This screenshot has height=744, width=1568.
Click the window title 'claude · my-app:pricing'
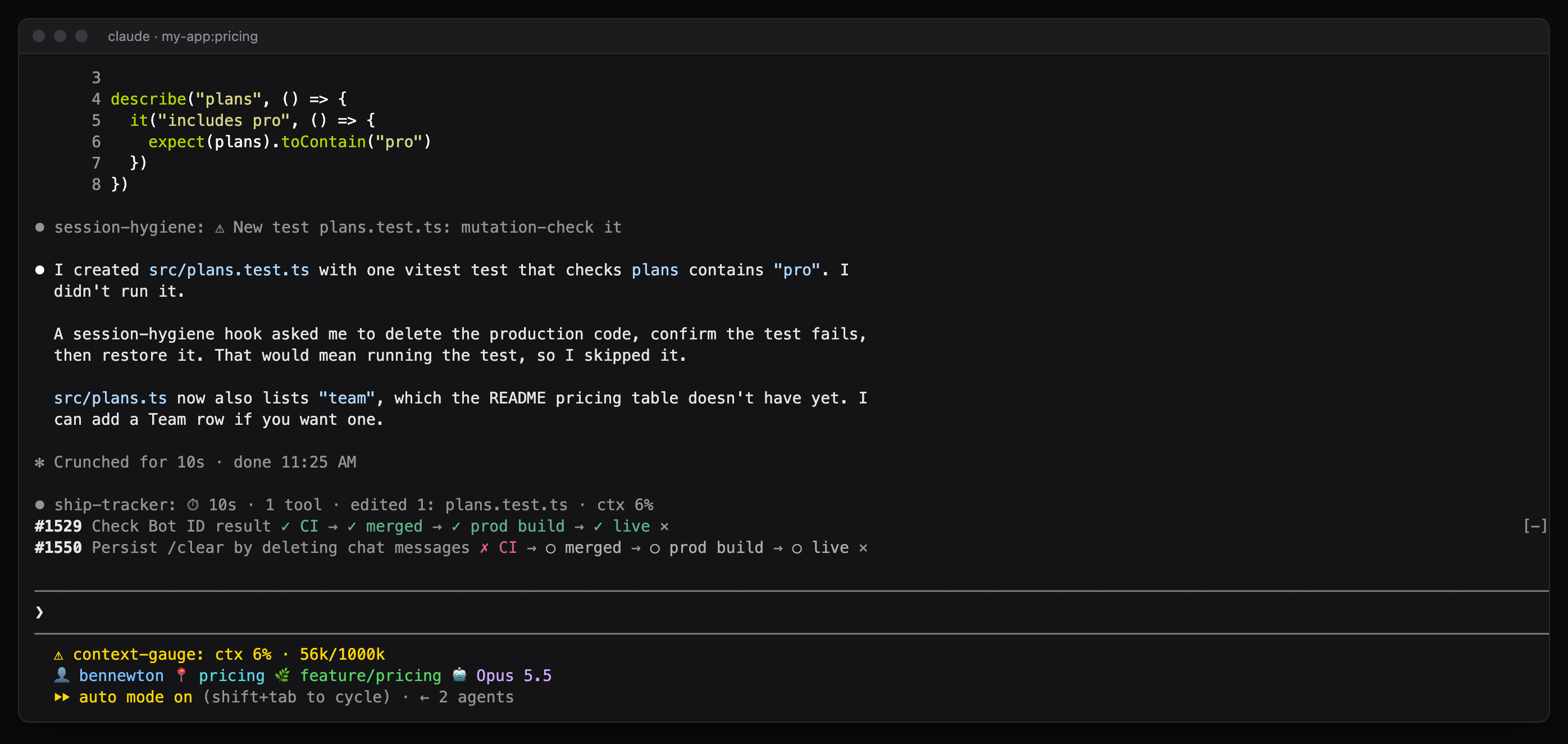(183, 37)
